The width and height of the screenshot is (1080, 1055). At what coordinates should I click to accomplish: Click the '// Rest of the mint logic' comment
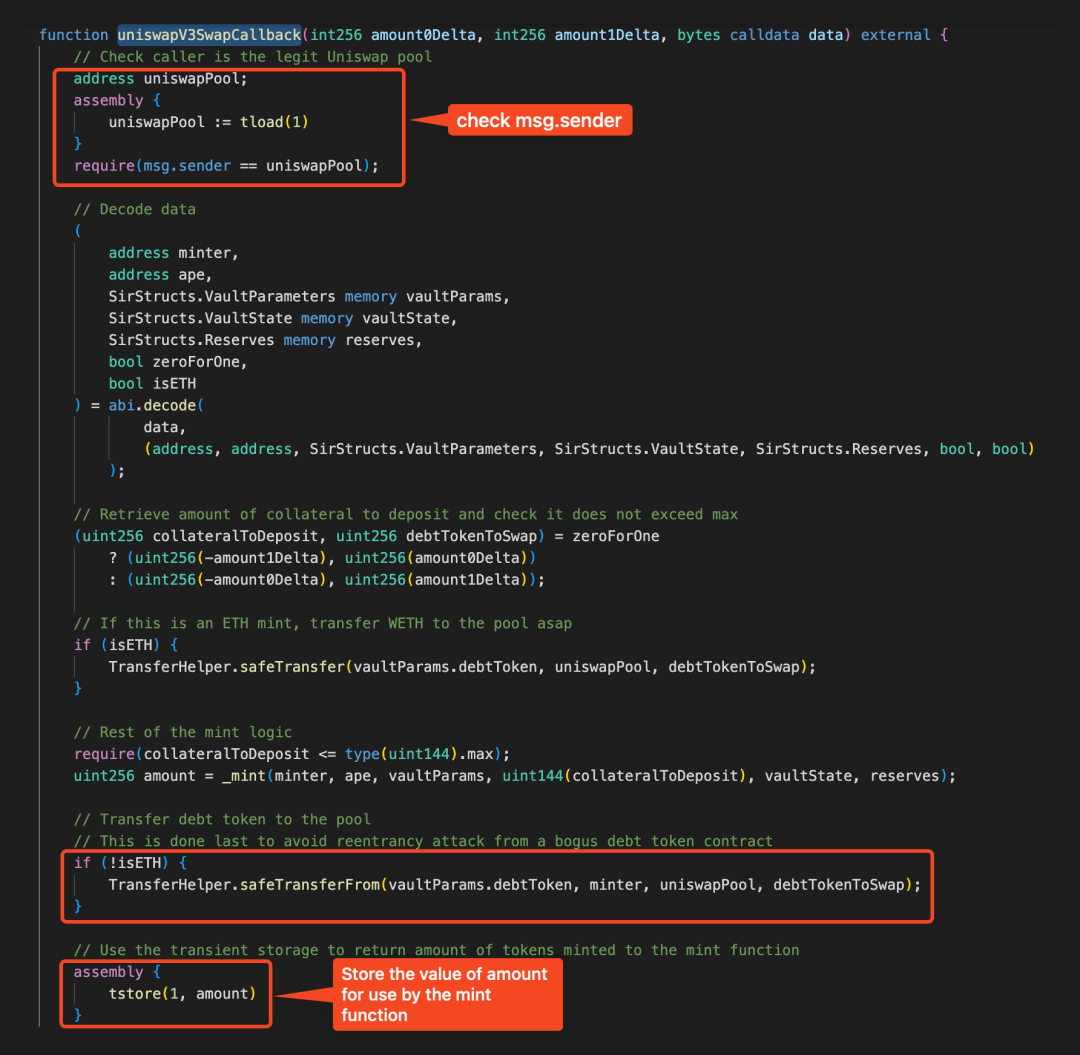[x=183, y=732]
